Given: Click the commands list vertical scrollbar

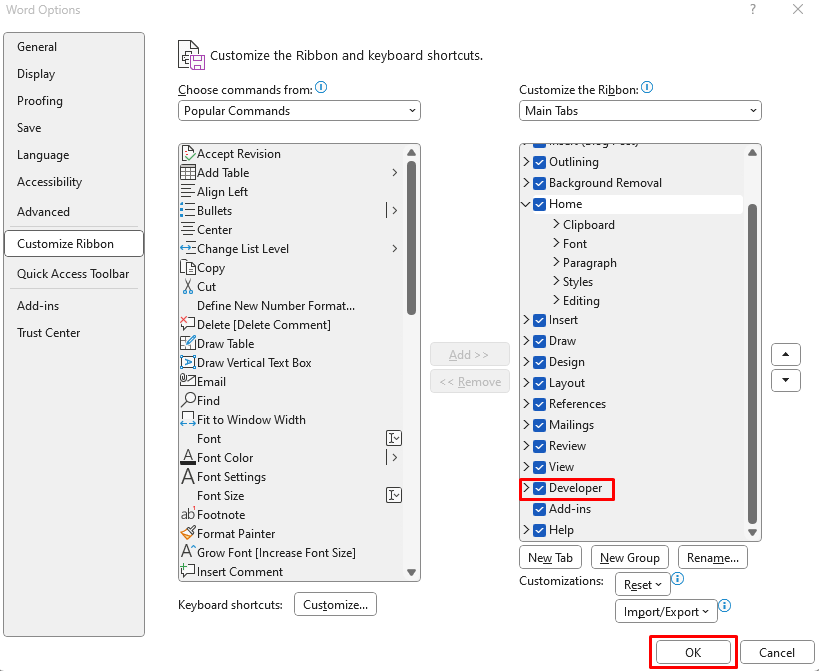Looking at the screenshot, I should point(411,238).
